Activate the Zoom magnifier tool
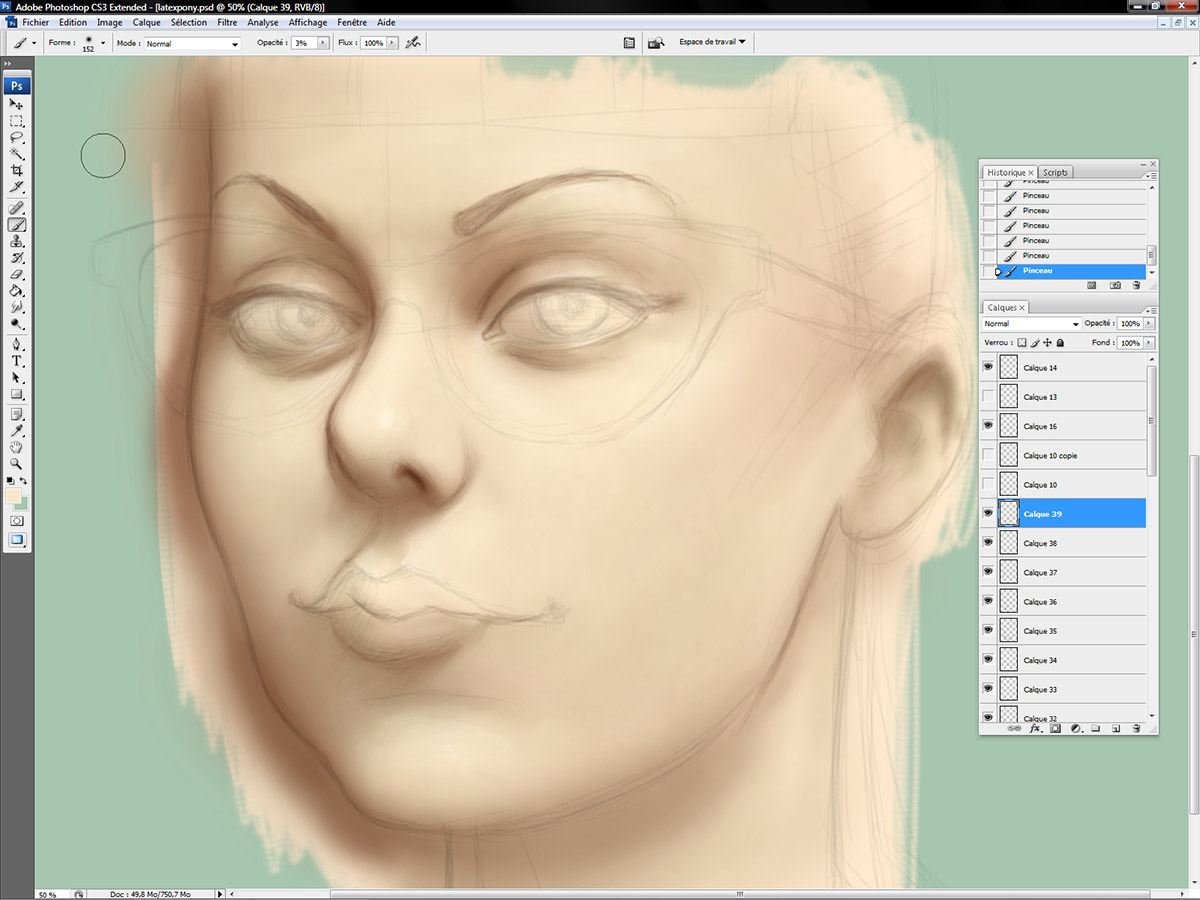1200x900 pixels. 17,464
